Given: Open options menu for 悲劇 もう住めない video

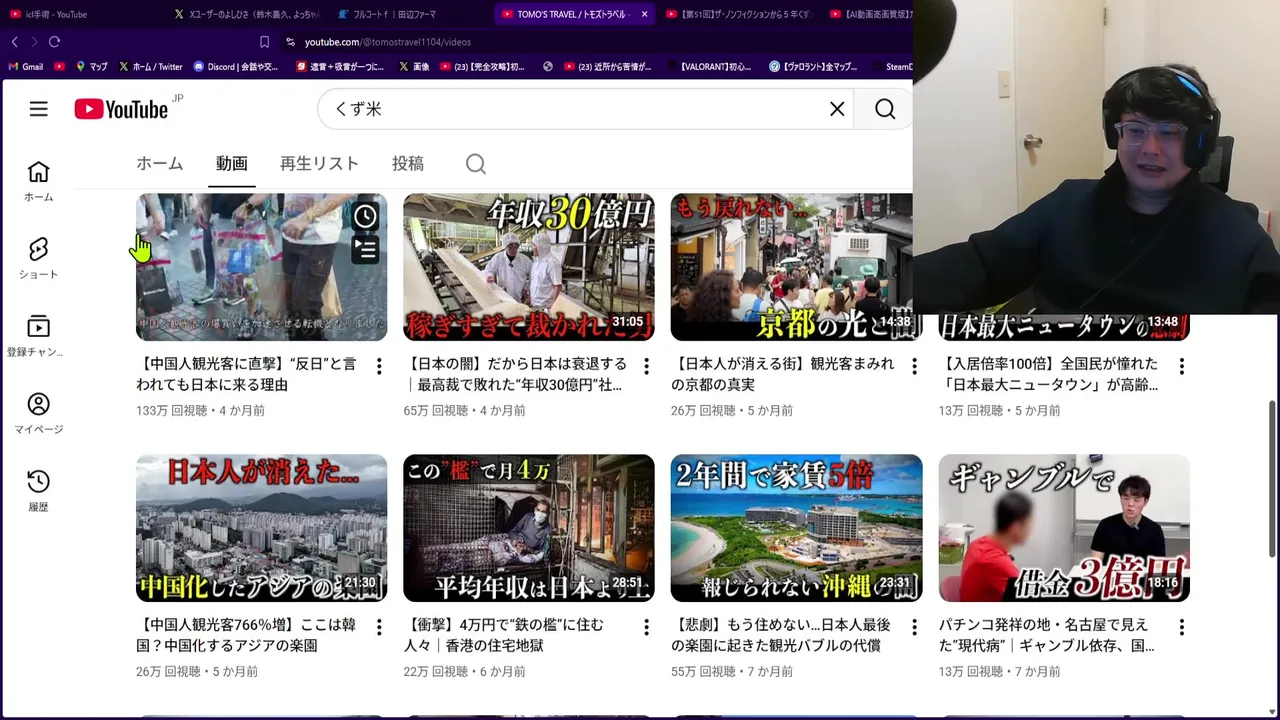Looking at the screenshot, I should 914,628.
